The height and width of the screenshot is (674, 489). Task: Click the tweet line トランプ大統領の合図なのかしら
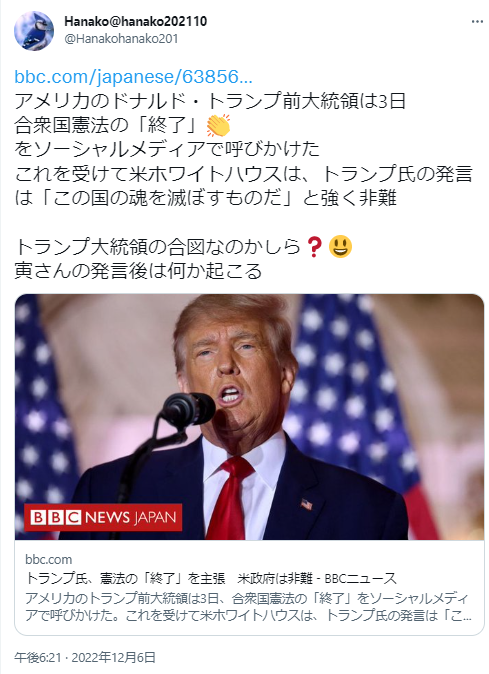(x=157, y=247)
